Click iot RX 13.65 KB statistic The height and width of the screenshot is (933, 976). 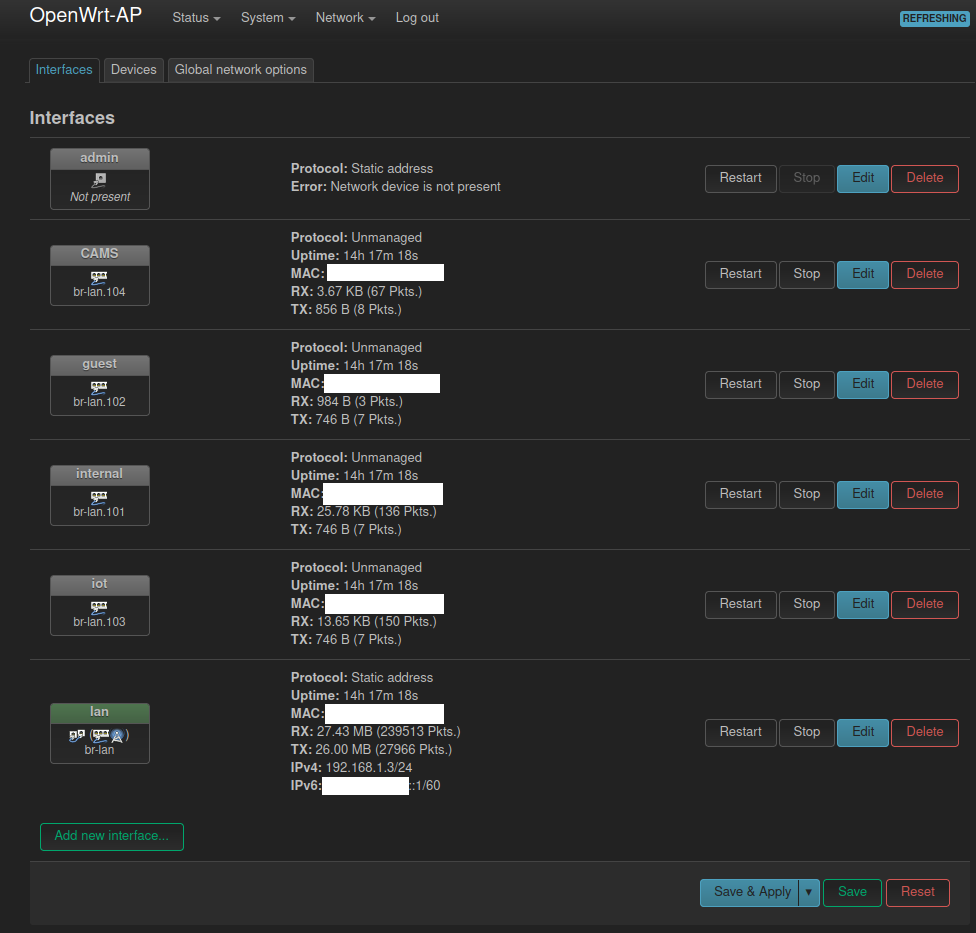(x=364, y=622)
